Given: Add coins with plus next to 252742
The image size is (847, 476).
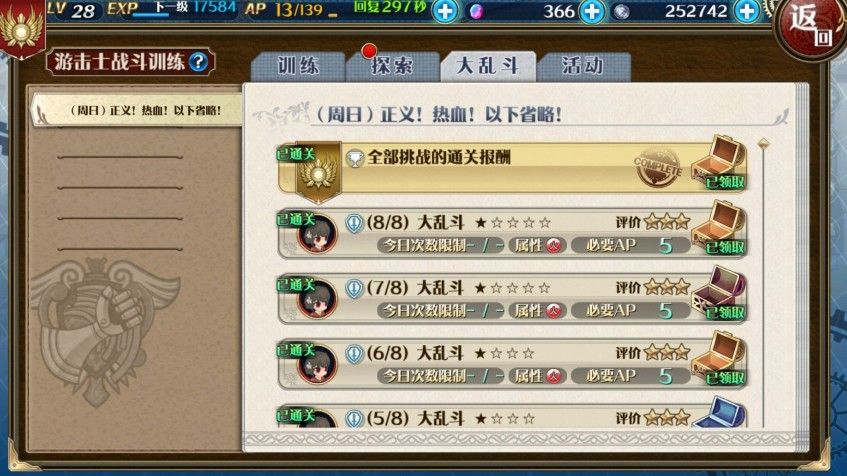Looking at the screenshot, I should click(x=747, y=11).
